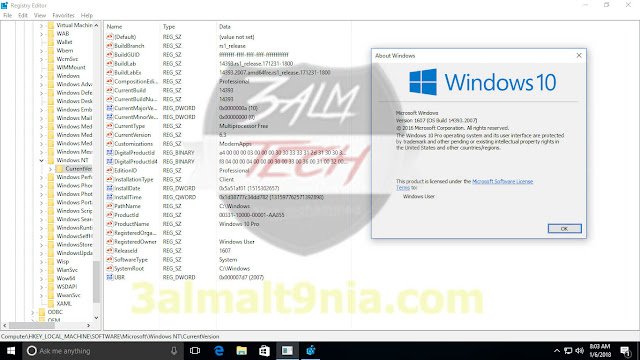The width and height of the screenshot is (640, 360).
Task: Click the ProductName string value icon
Action: click(109, 224)
